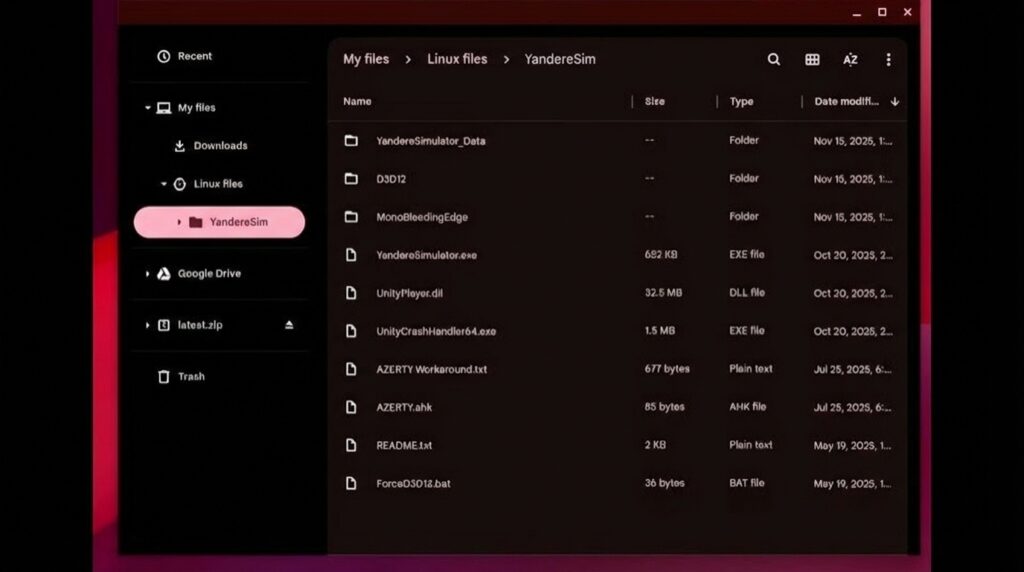This screenshot has height=572, width=1024.
Task: Open the Recent files section
Action: pos(194,57)
